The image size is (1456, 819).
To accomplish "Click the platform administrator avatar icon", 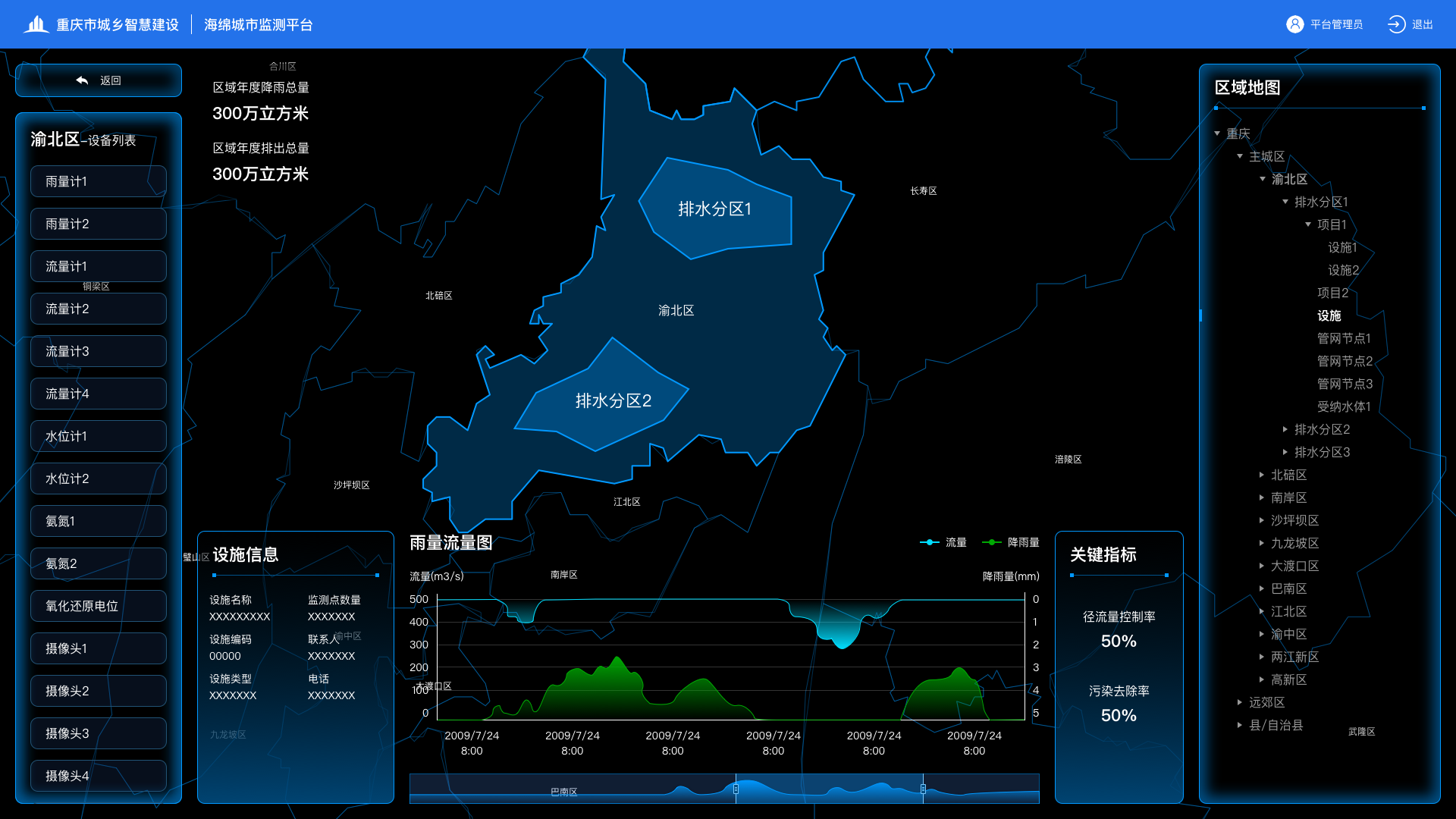I will click(x=1294, y=24).
